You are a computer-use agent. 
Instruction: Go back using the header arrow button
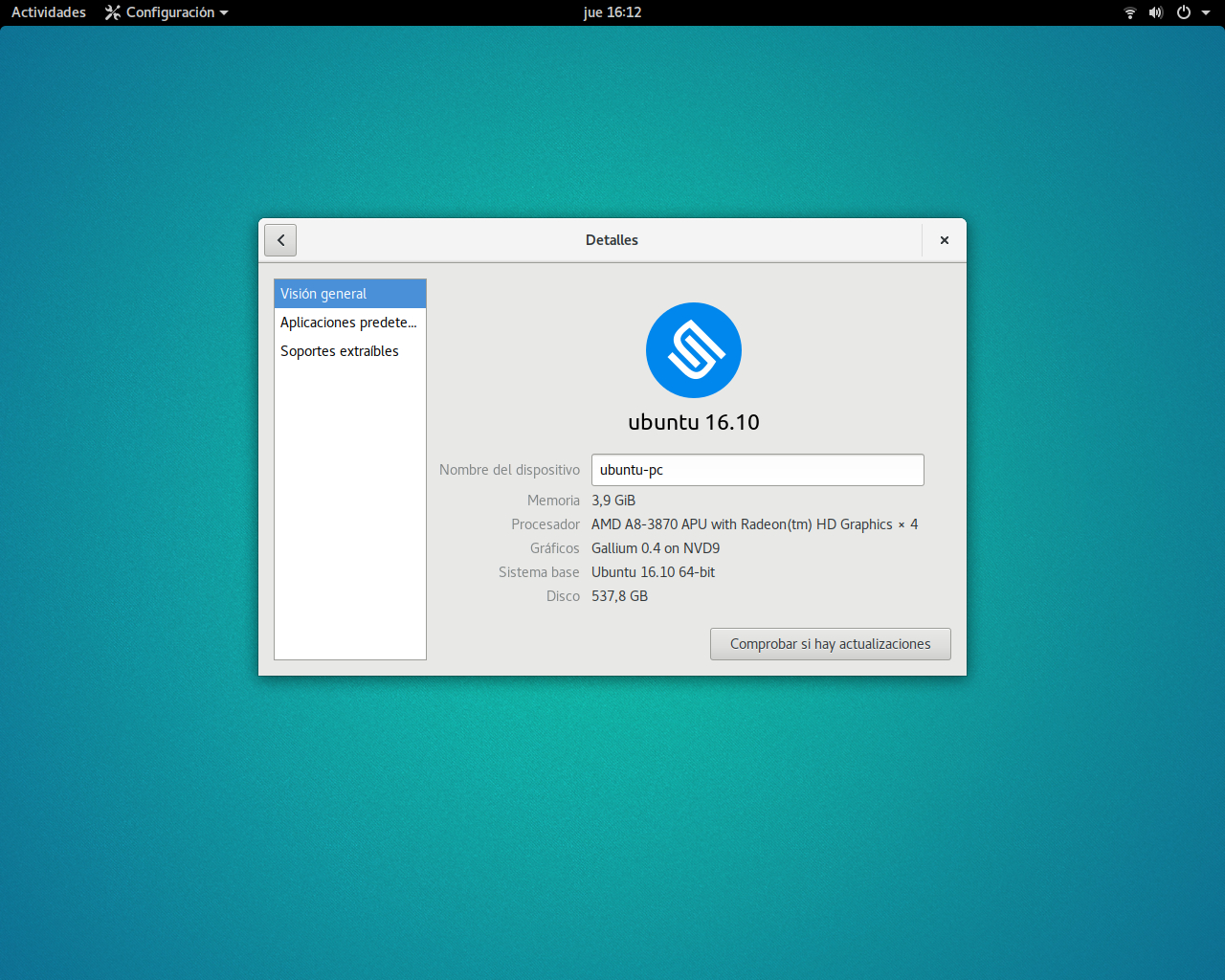[280, 240]
